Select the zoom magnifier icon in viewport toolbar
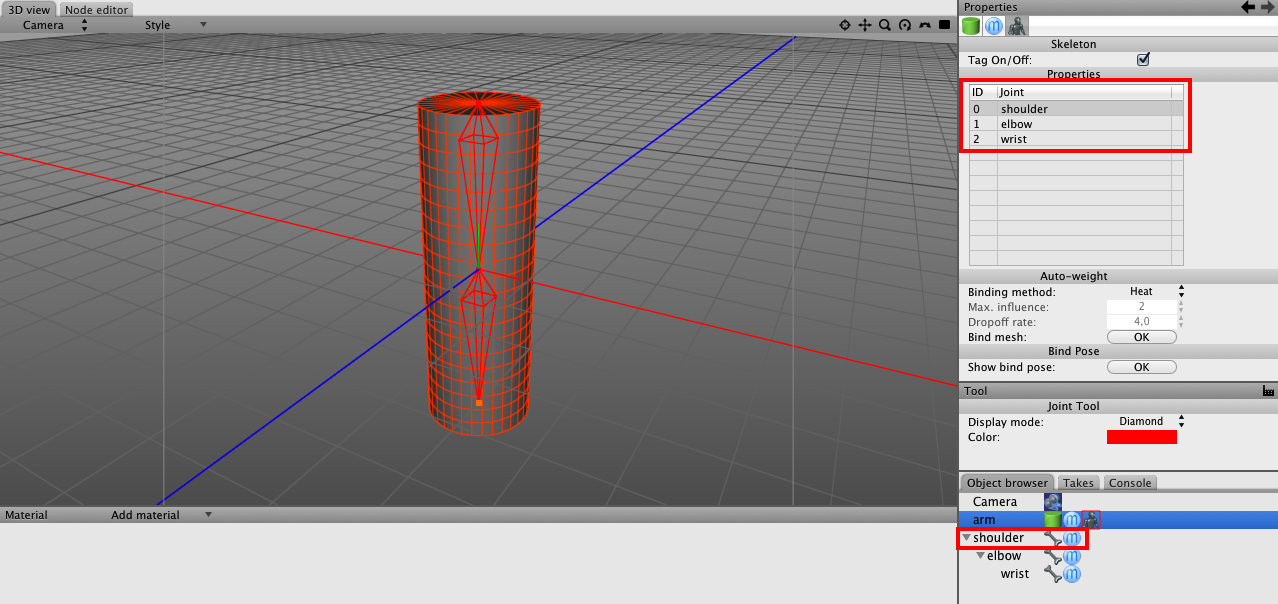Screen dimensions: 1278x604 [x=884, y=25]
